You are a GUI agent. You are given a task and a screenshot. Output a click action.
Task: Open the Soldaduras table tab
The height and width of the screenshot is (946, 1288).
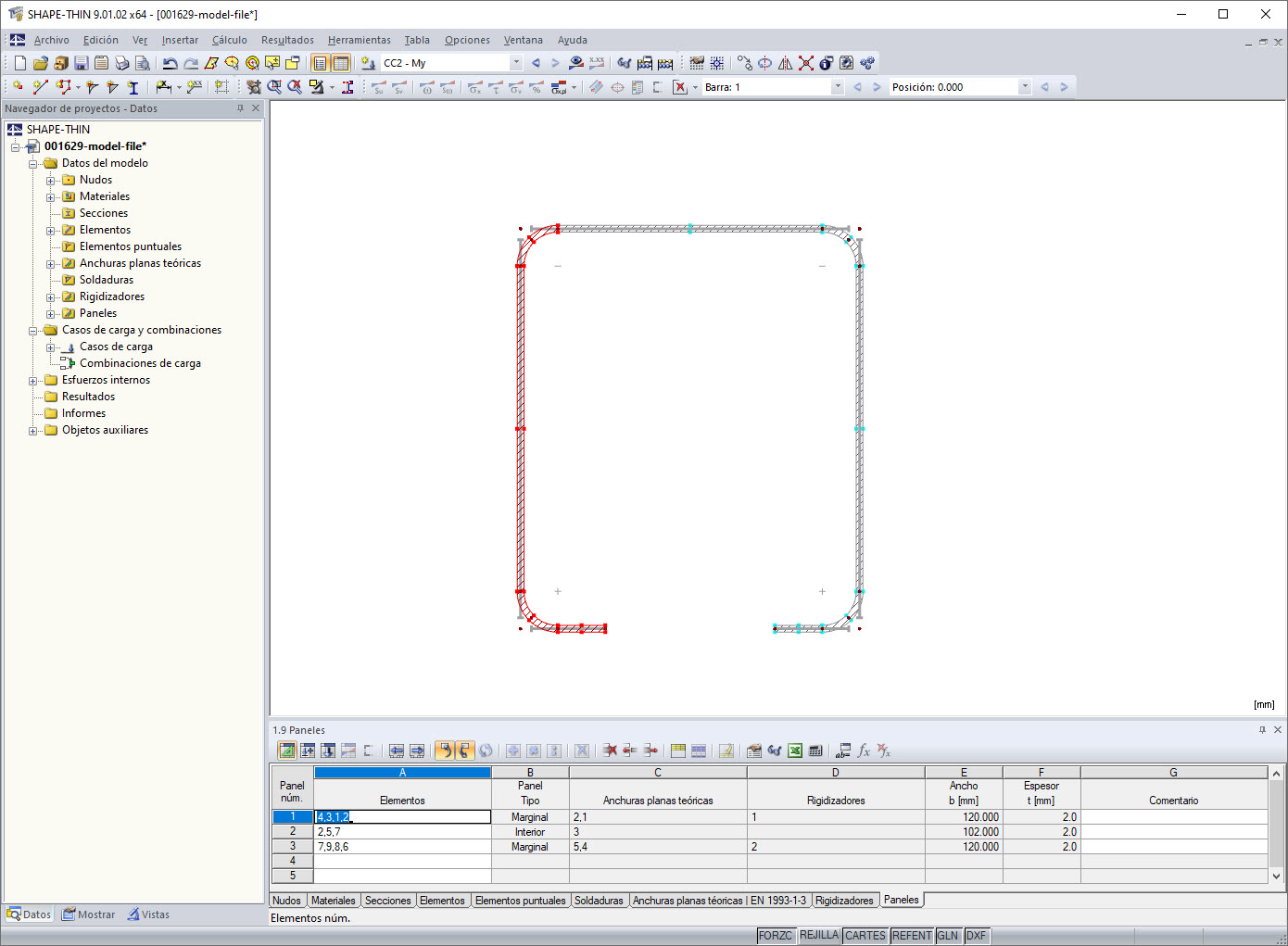[x=599, y=901]
